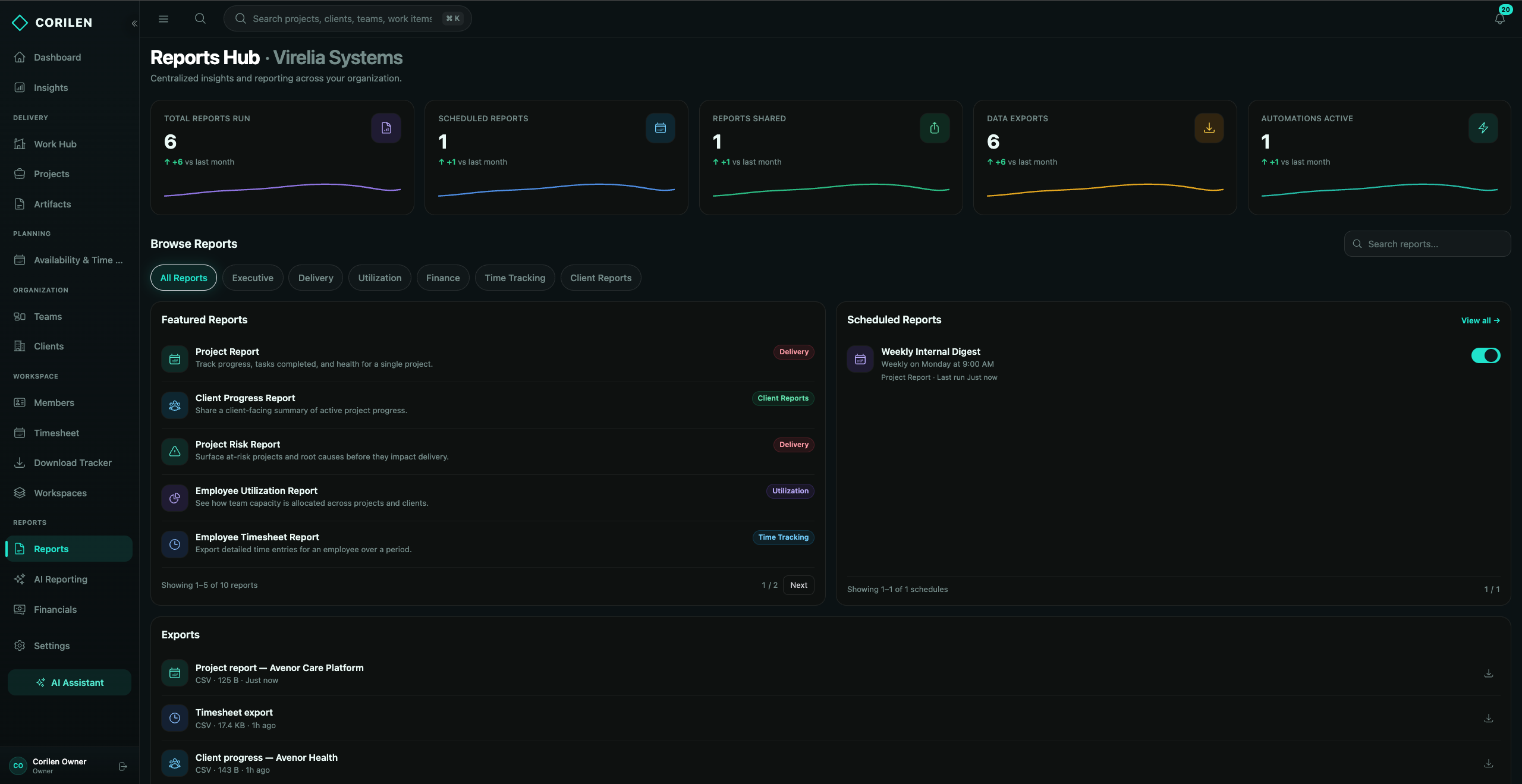Click the Employee Timesheet Report clock icon
This screenshot has width=1522, height=784.
click(175, 544)
